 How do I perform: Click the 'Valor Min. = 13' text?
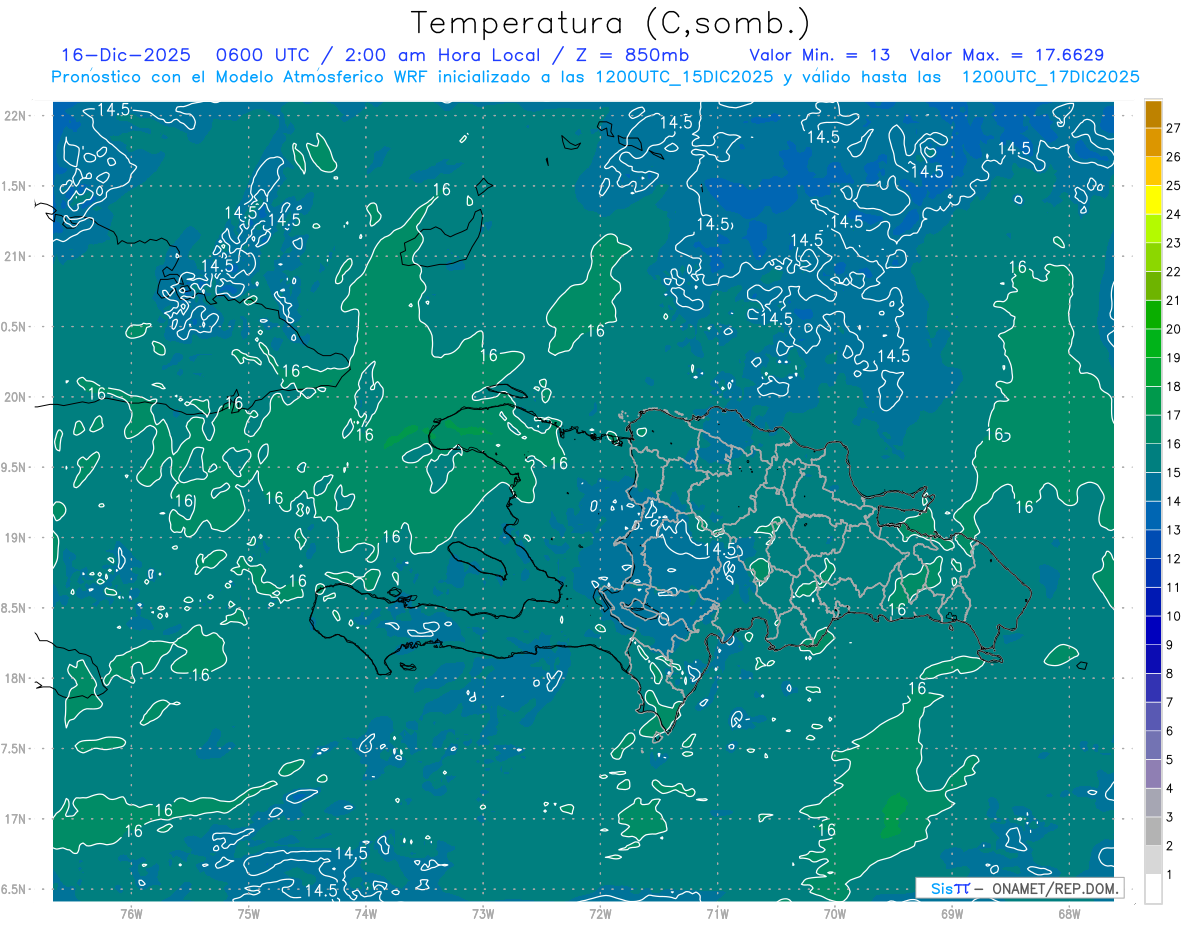(x=820, y=55)
